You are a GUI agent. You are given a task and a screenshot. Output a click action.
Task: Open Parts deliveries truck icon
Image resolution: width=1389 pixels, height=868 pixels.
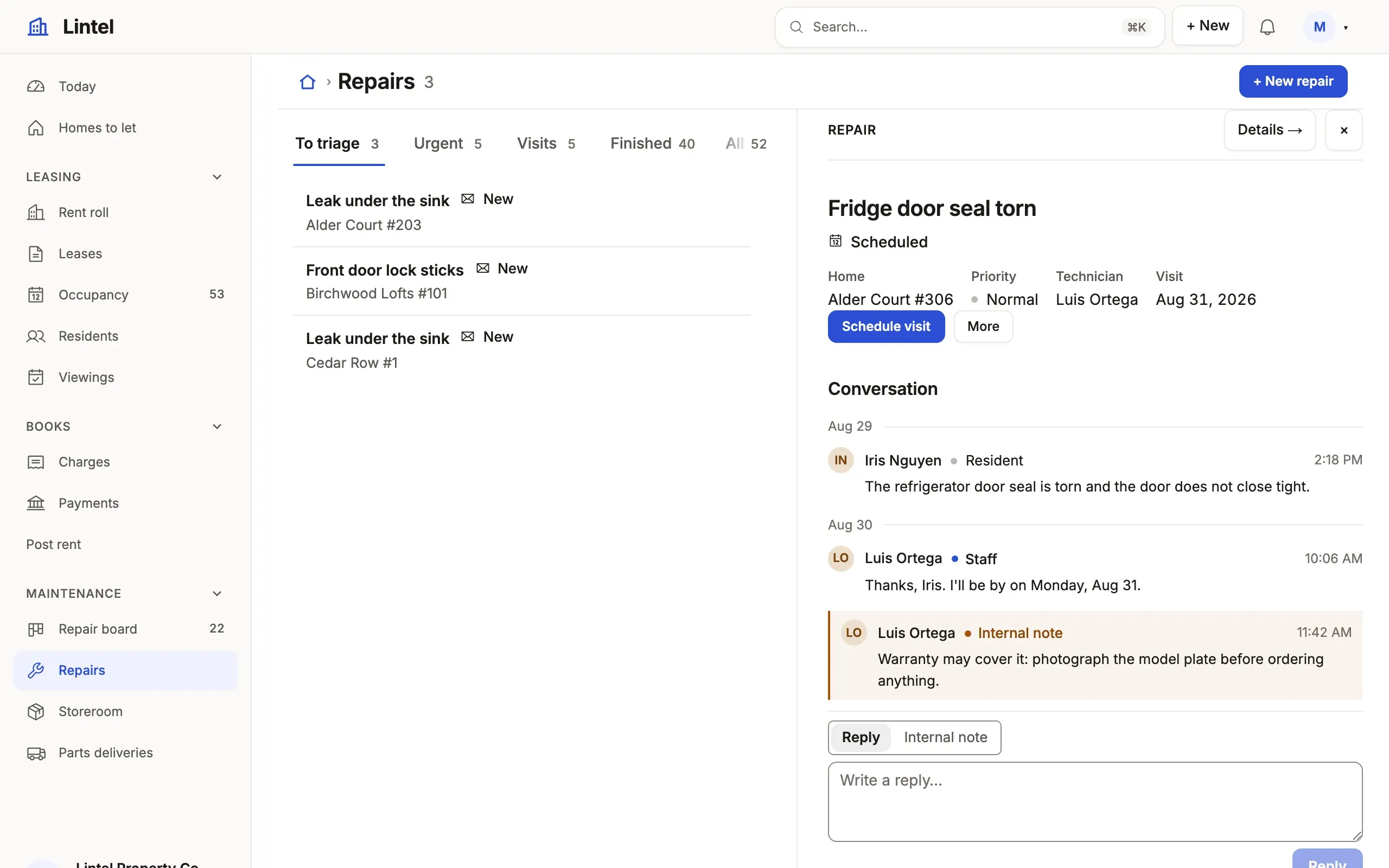(x=36, y=752)
